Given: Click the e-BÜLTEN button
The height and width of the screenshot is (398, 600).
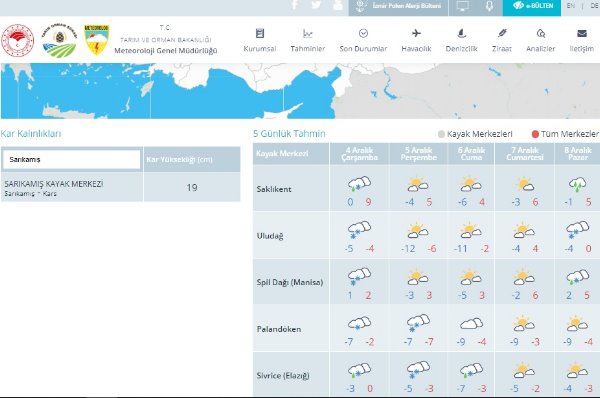Looking at the screenshot, I should click(x=532, y=6).
